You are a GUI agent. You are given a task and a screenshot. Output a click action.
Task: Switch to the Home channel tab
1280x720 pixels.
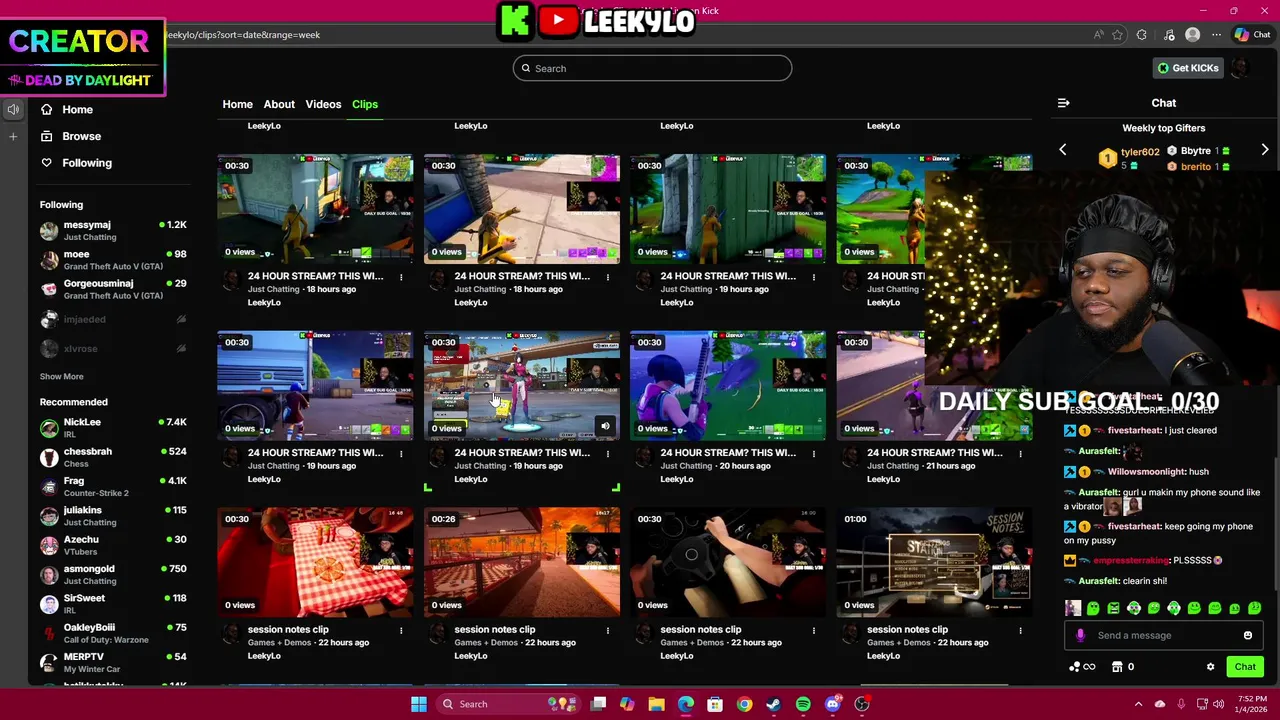point(237,104)
